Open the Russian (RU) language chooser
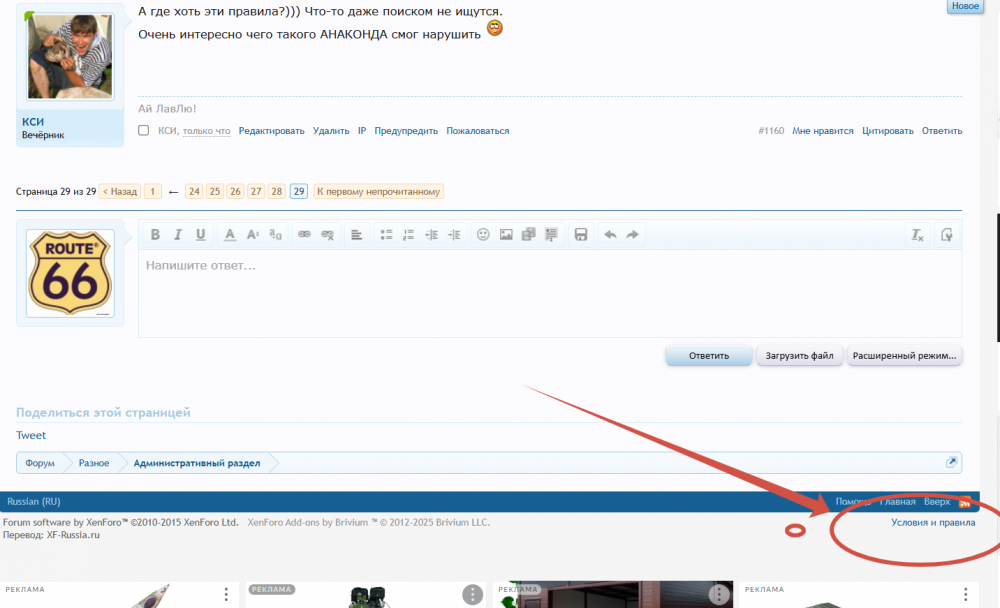Screen dimensions: 1000x608 (x=34, y=502)
